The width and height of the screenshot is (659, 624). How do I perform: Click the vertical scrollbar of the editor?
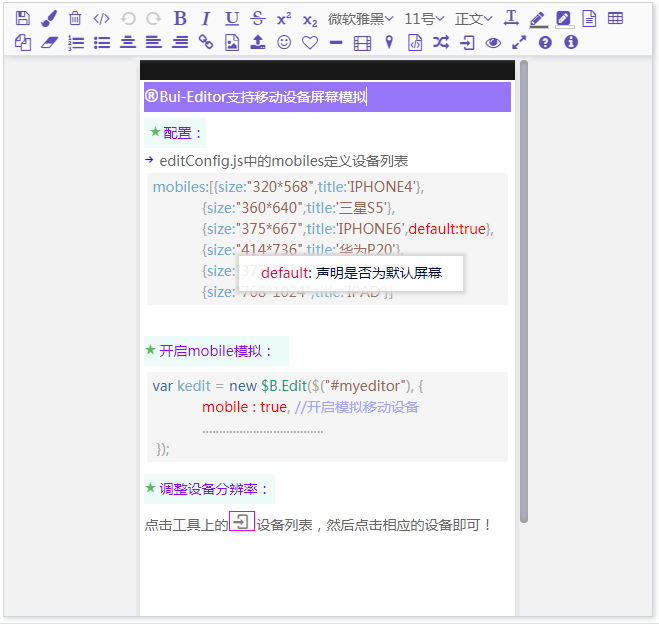coord(523,290)
